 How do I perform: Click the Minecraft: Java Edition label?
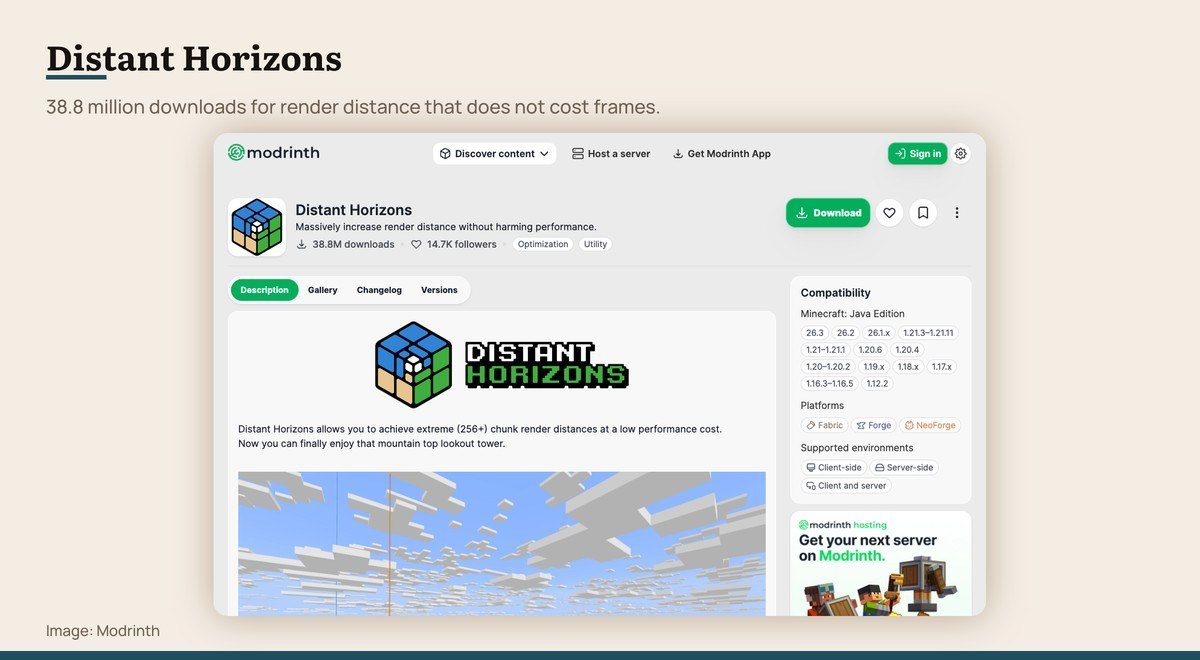pyautogui.click(x=853, y=314)
